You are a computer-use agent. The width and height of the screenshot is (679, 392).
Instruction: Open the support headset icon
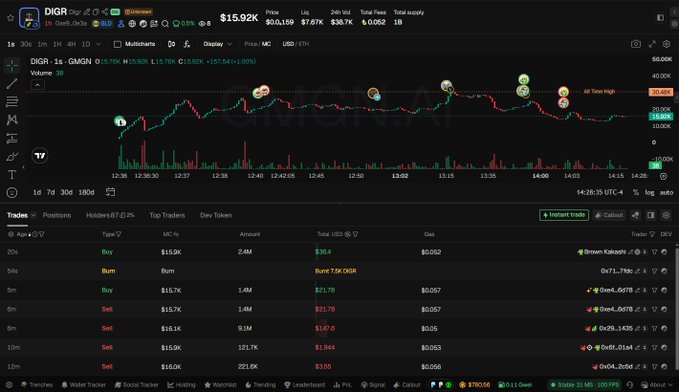(630, 385)
